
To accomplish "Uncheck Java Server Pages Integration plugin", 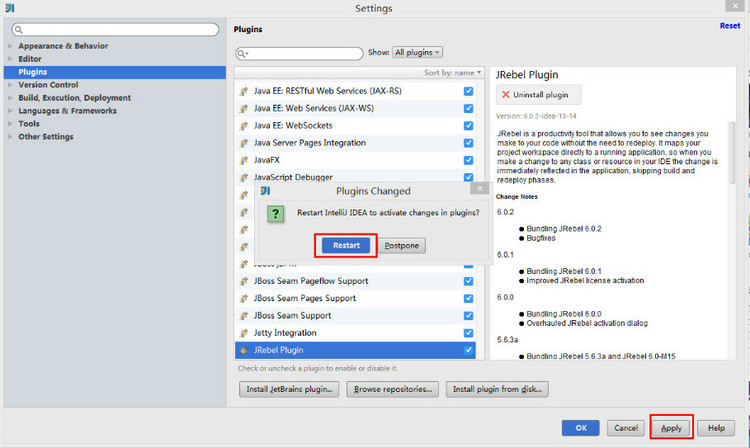I will pos(468,142).
